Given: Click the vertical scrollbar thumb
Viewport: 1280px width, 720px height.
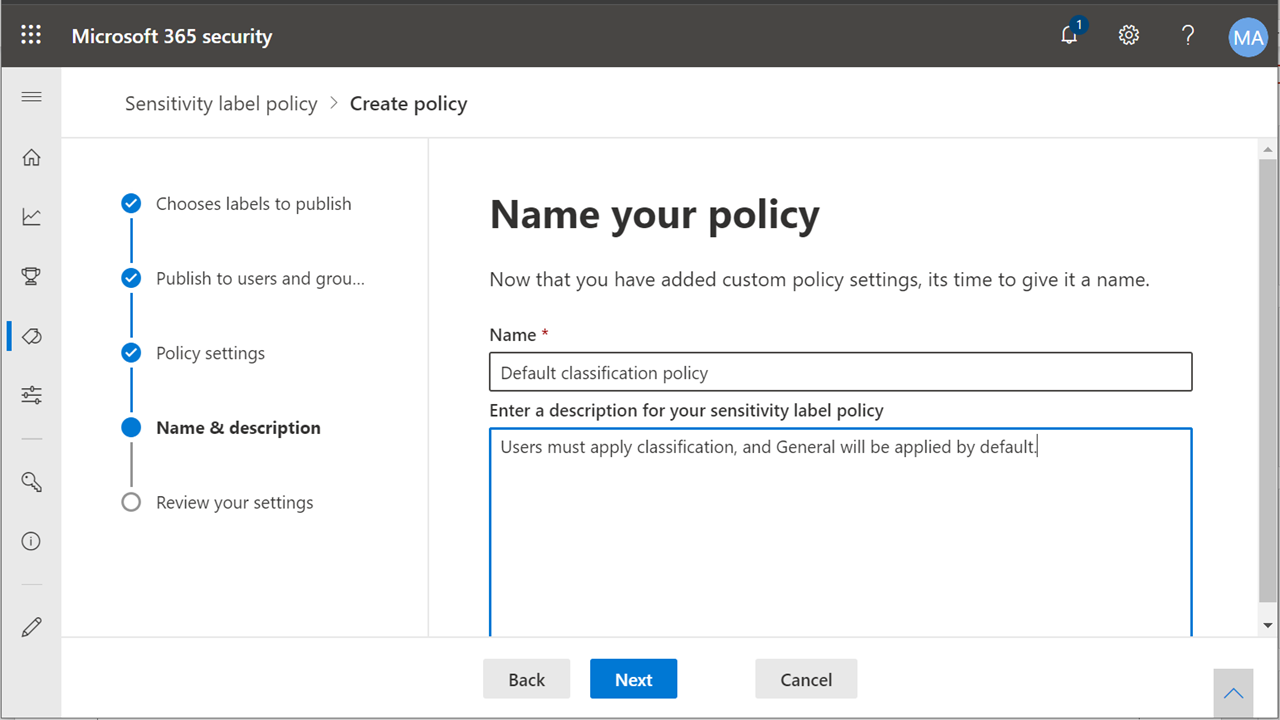Looking at the screenshot, I should click(x=1268, y=380).
